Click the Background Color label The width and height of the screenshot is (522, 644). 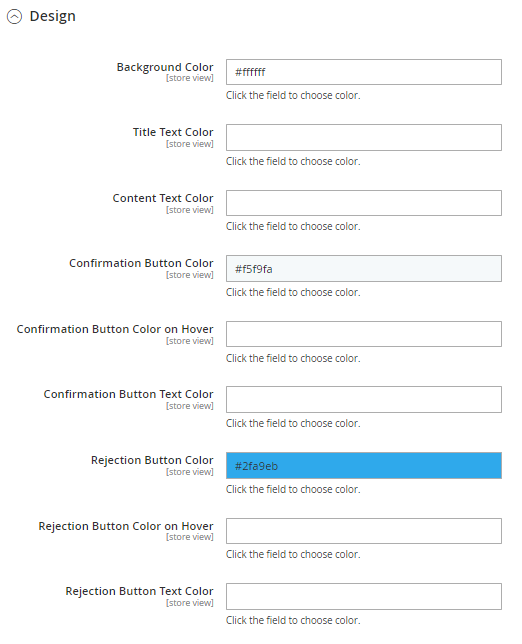(165, 67)
